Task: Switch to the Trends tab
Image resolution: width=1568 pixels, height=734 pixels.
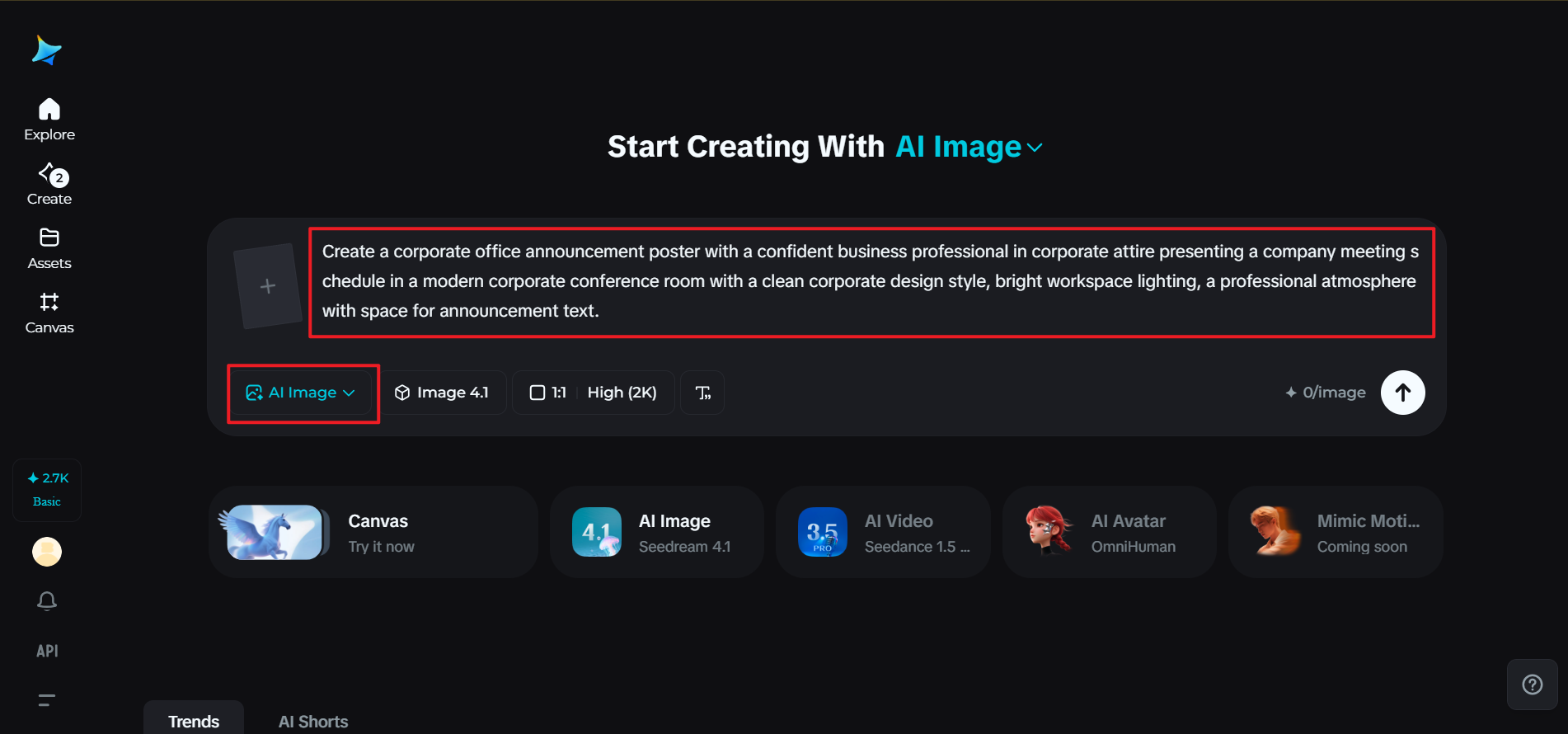Action: pyautogui.click(x=194, y=721)
